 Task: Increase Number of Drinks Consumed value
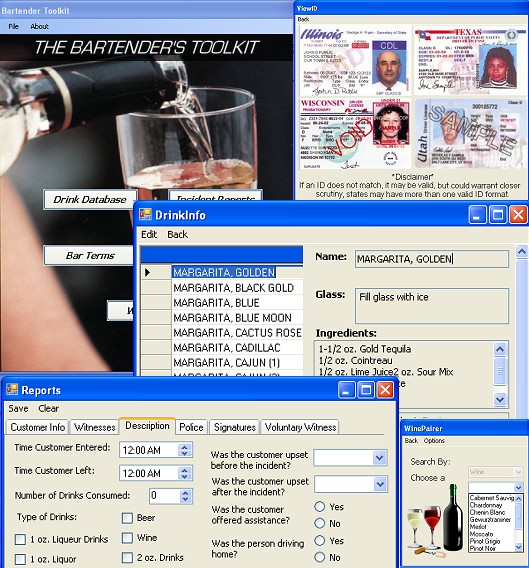coord(186,493)
